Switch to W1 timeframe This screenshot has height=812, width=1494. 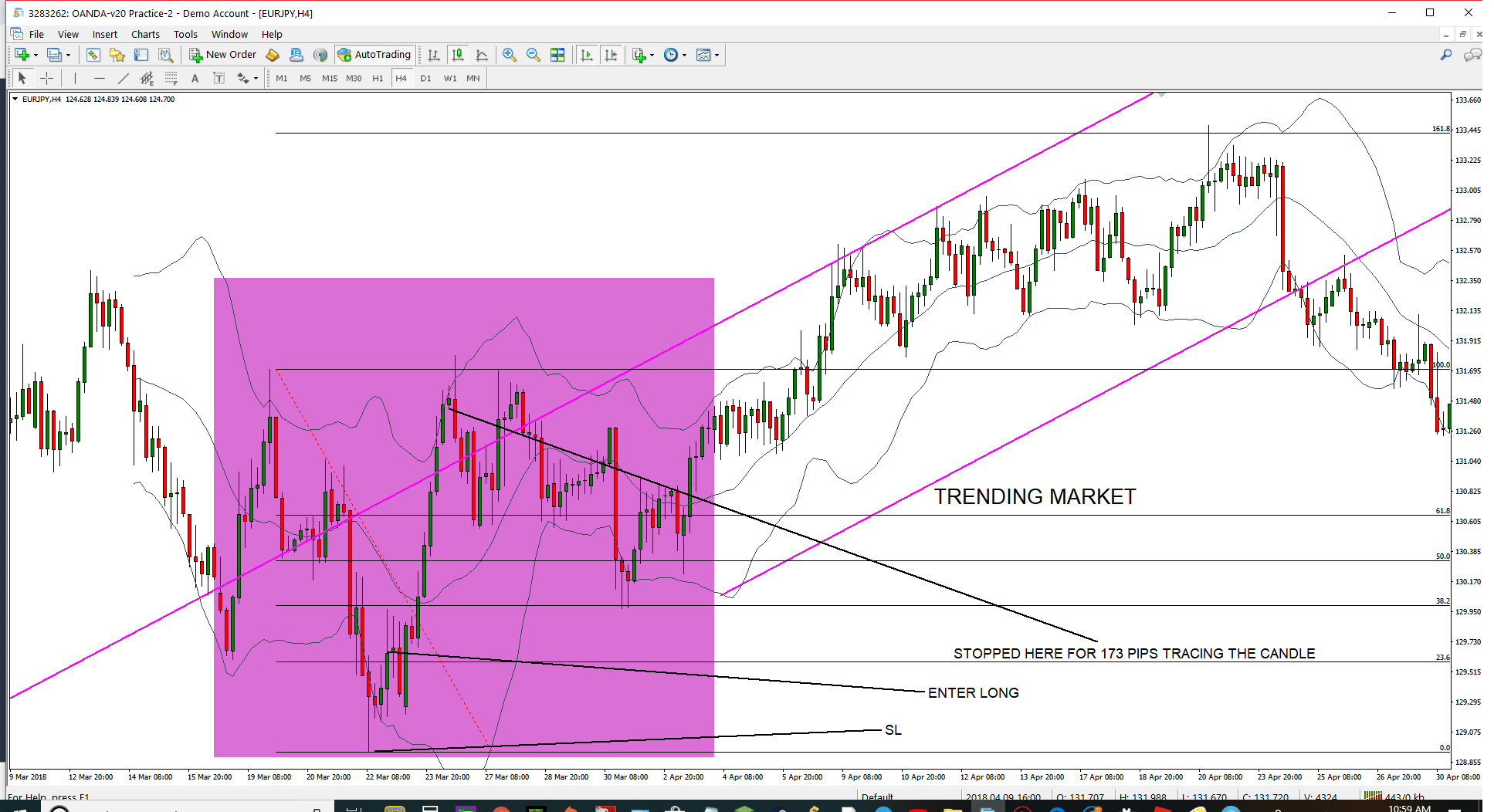click(450, 78)
